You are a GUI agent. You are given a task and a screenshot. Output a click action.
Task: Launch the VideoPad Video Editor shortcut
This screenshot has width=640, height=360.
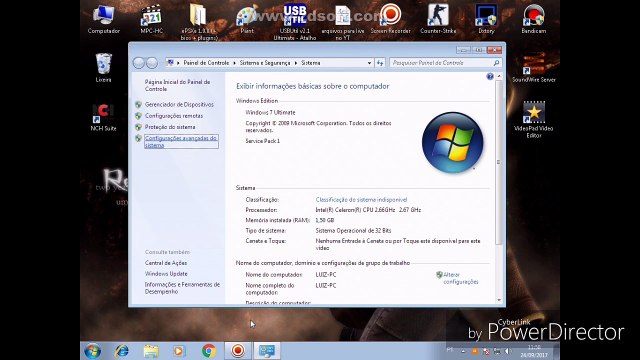tap(533, 119)
